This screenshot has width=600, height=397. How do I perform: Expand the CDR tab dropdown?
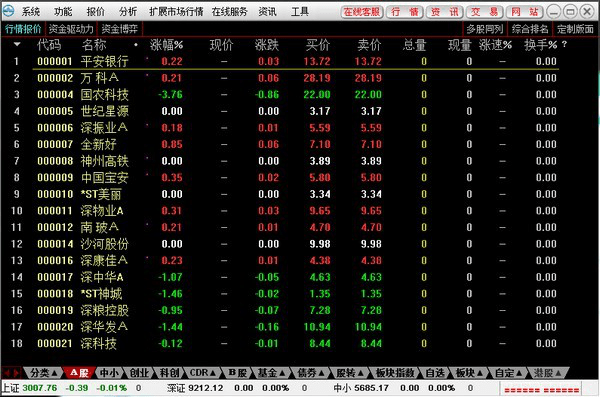point(202,372)
